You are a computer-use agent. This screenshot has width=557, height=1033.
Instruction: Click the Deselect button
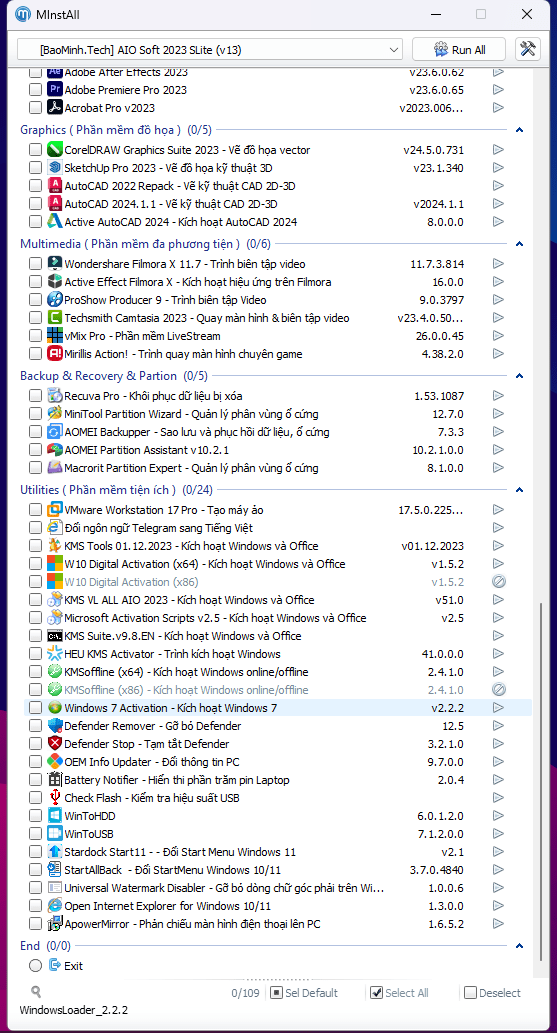coord(492,992)
